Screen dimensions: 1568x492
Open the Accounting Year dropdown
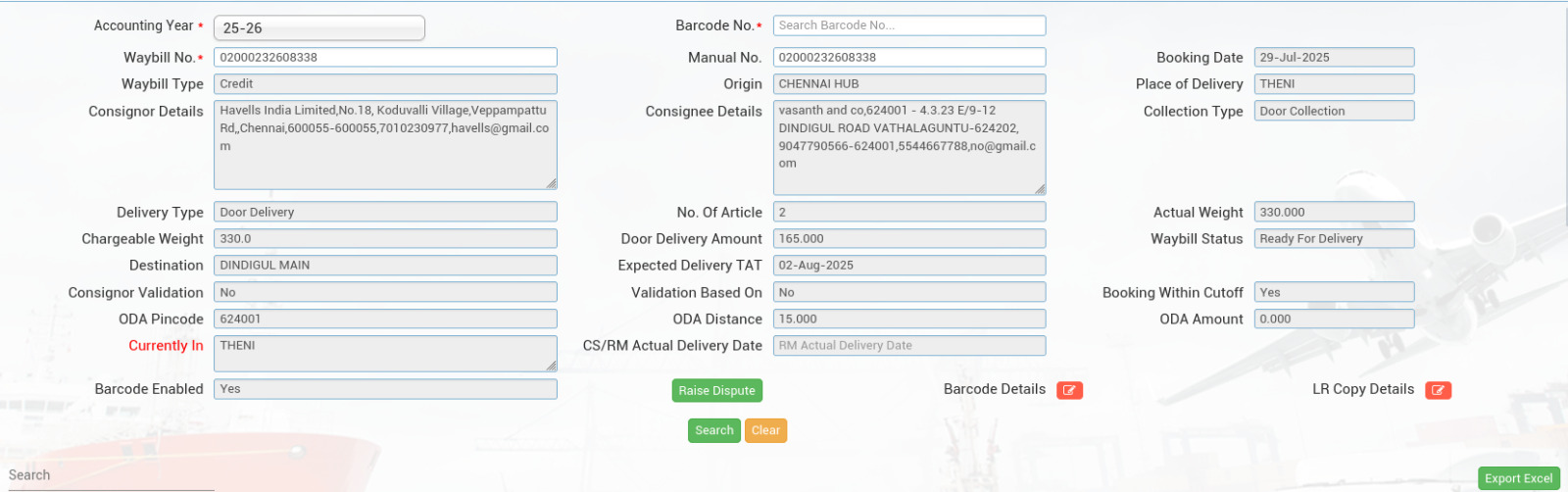point(318,28)
